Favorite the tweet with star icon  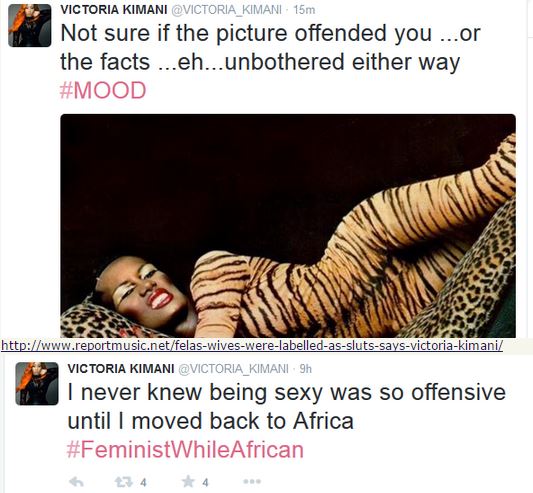click(188, 481)
